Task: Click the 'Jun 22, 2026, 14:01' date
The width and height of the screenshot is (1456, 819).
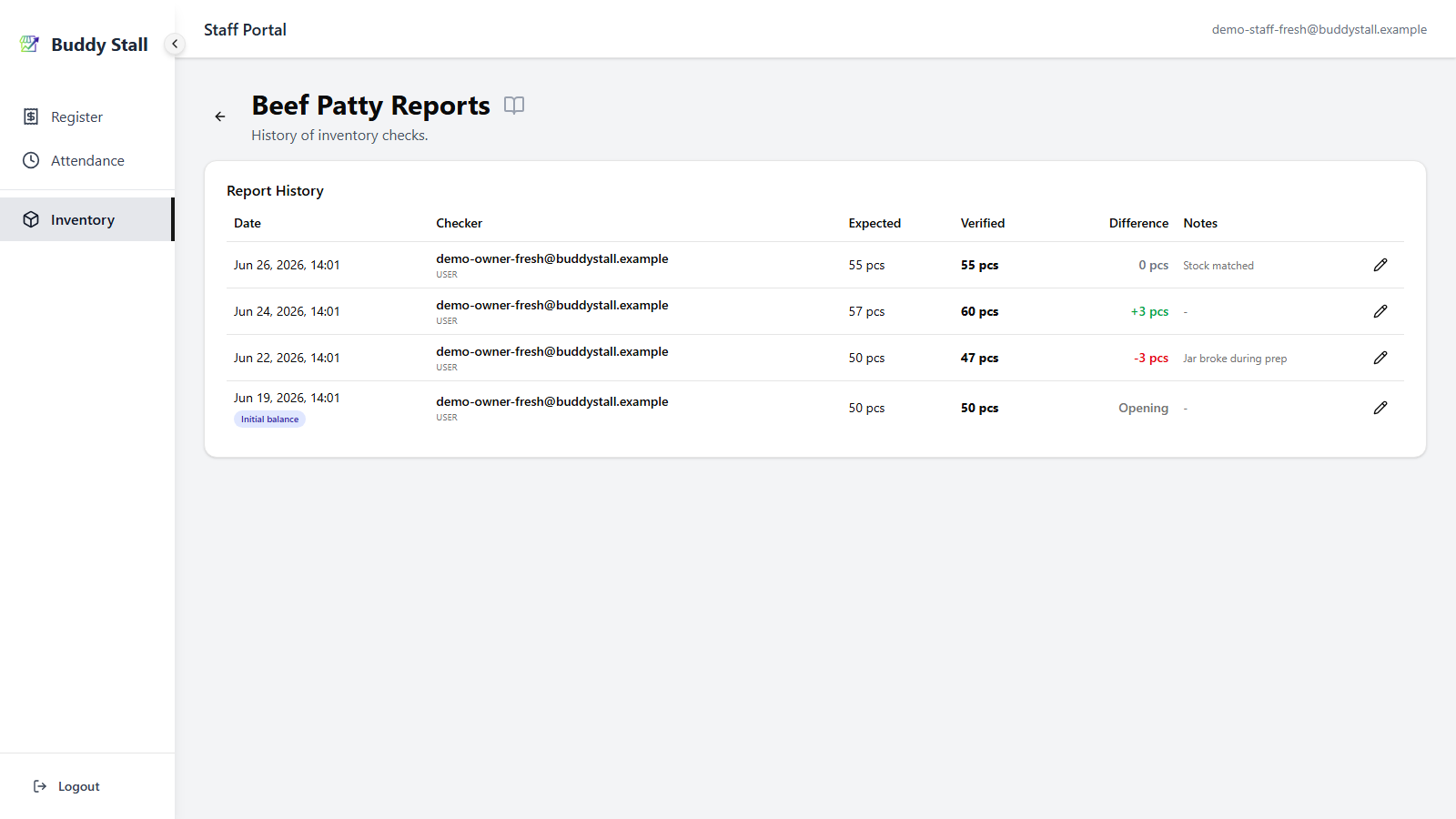Action: (287, 358)
